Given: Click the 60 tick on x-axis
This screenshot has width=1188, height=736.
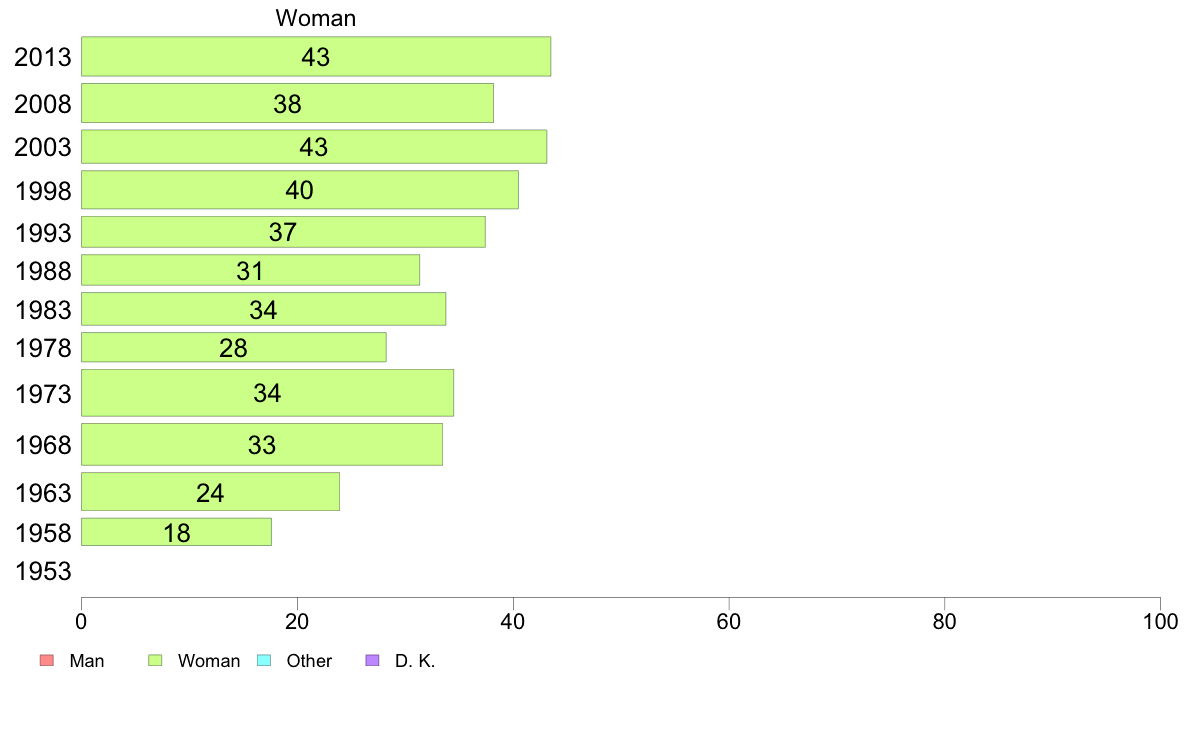Looking at the screenshot, I should (729, 622).
